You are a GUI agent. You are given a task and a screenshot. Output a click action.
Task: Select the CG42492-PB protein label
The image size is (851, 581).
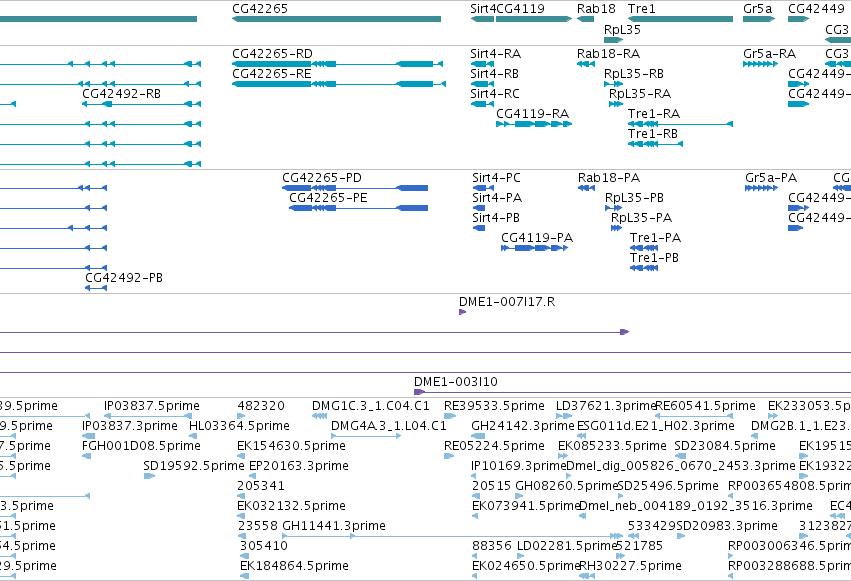pos(124,278)
